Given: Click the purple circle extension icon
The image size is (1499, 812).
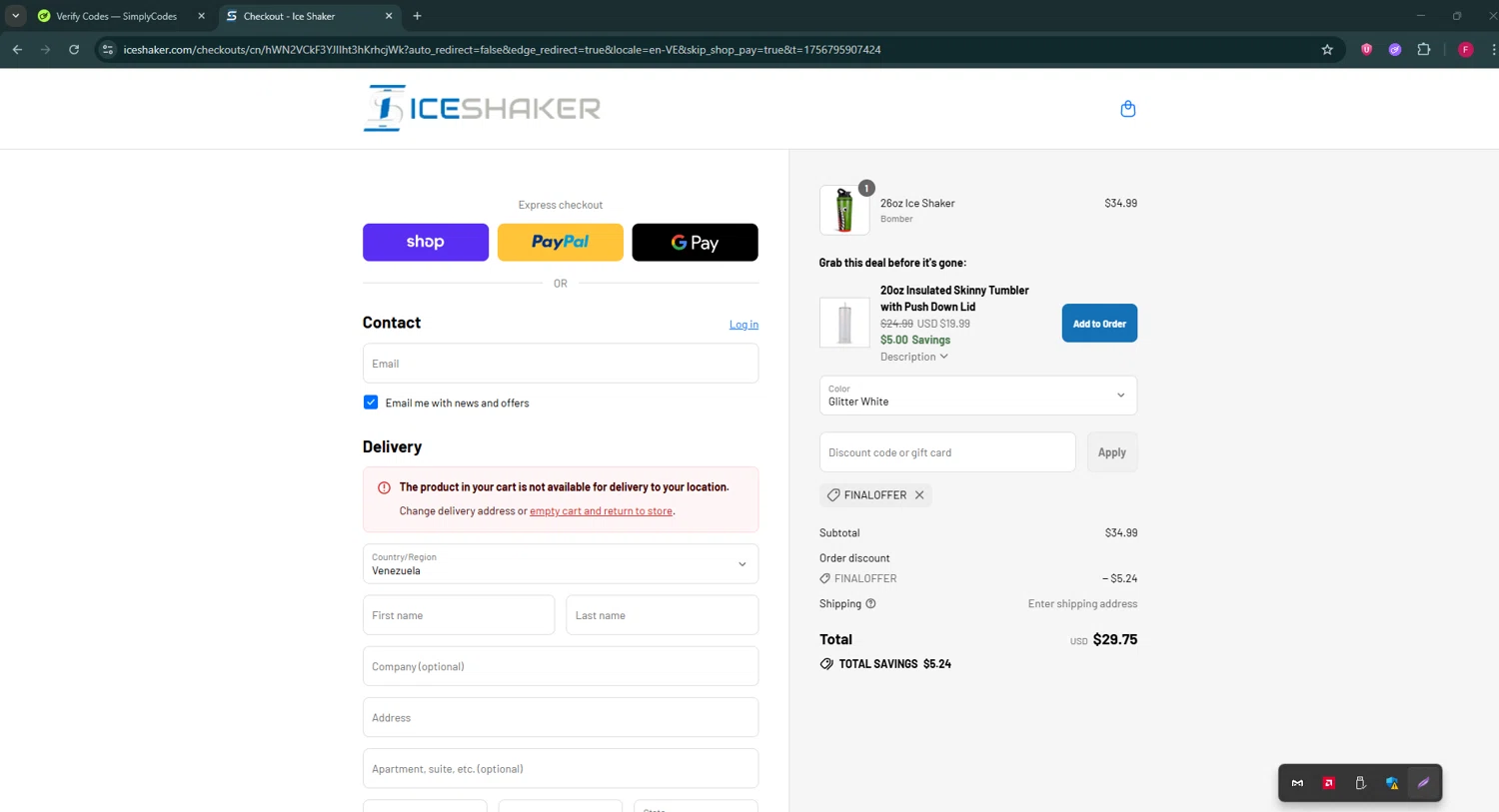Looking at the screenshot, I should 1395,50.
